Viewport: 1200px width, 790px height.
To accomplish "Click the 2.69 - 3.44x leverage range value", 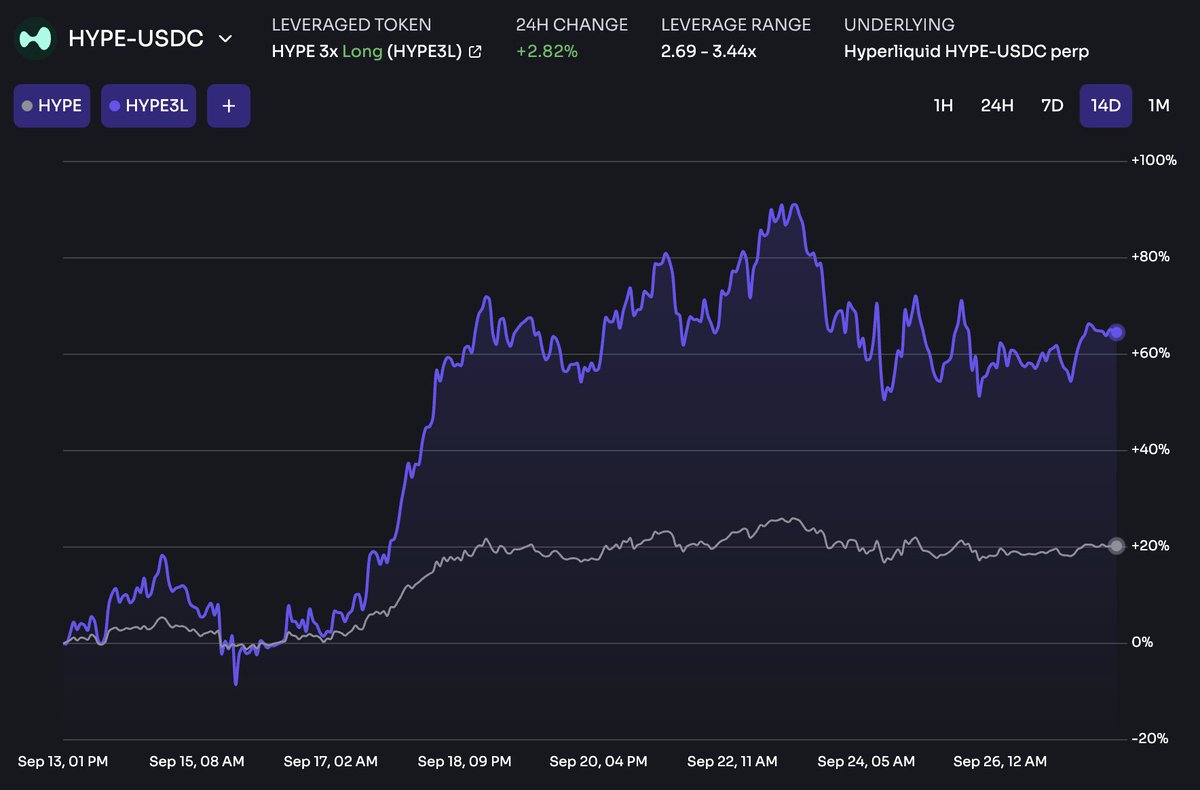I will 709,52.
